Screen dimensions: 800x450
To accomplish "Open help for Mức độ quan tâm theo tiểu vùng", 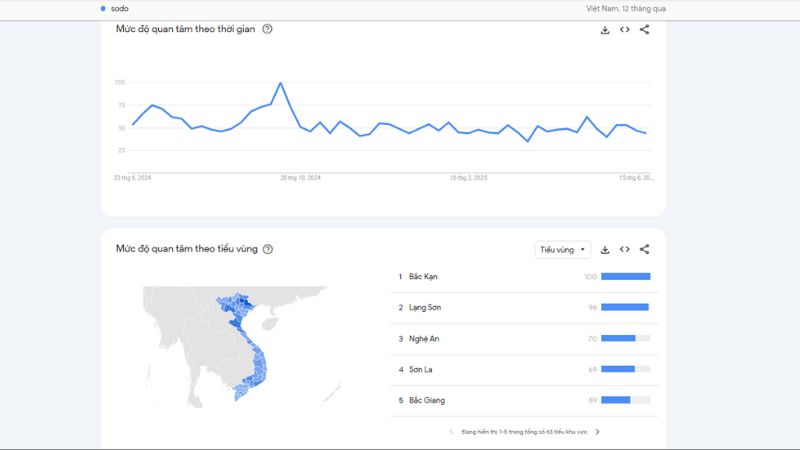I will pos(268,249).
